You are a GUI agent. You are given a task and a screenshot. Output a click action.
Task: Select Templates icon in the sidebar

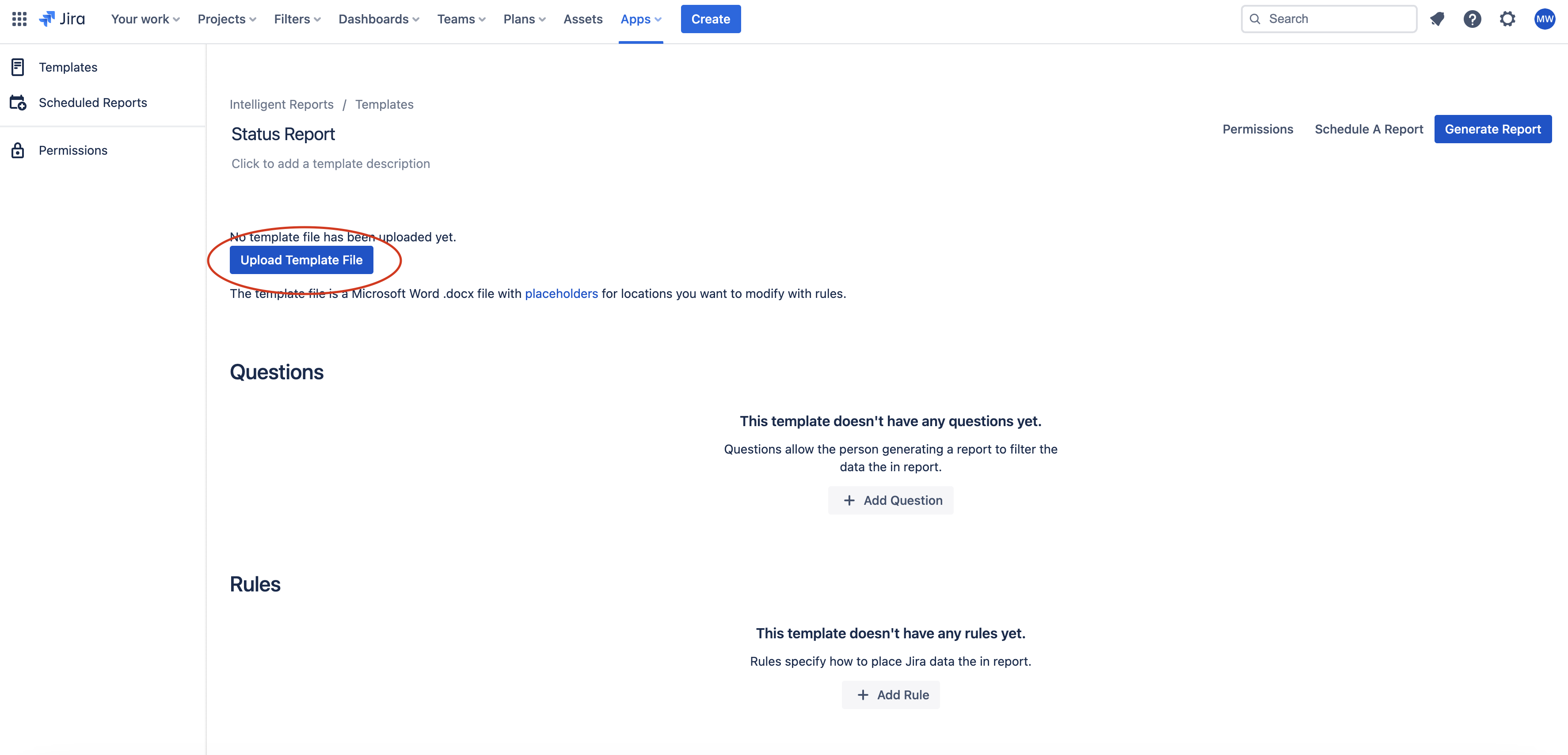tap(18, 67)
